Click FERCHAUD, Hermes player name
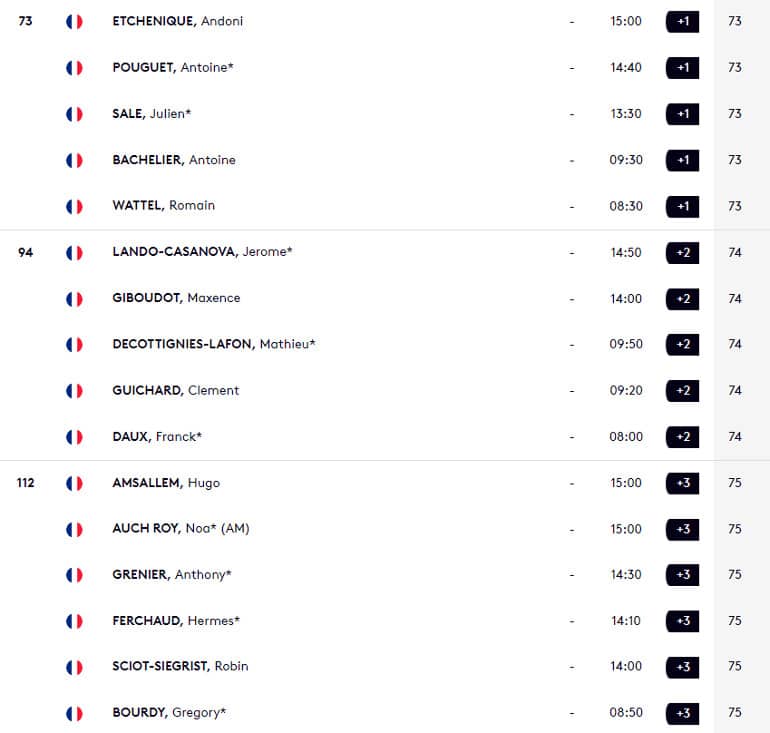 [176, 621]
